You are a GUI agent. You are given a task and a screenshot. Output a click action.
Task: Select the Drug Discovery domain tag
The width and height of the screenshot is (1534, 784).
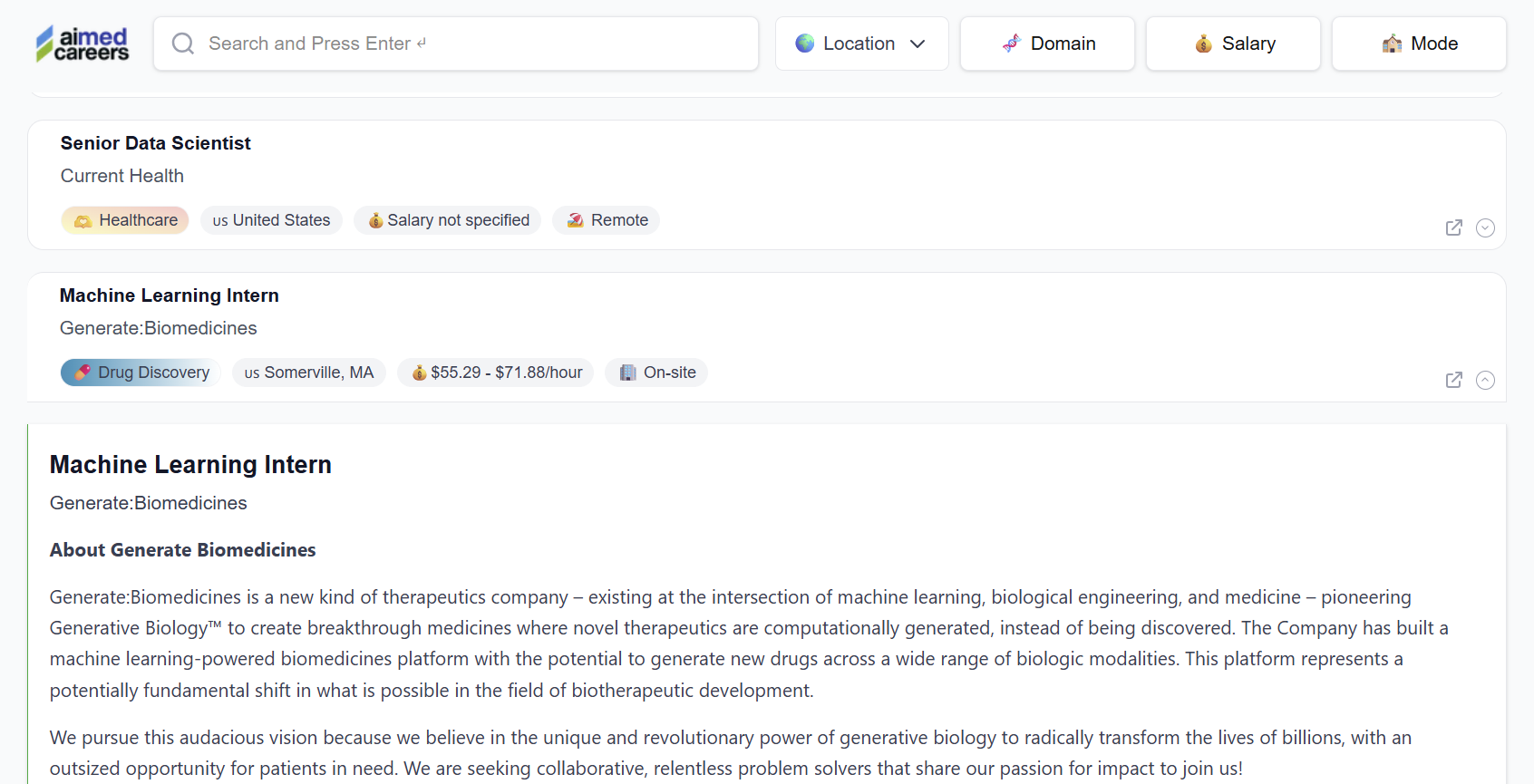141,373
